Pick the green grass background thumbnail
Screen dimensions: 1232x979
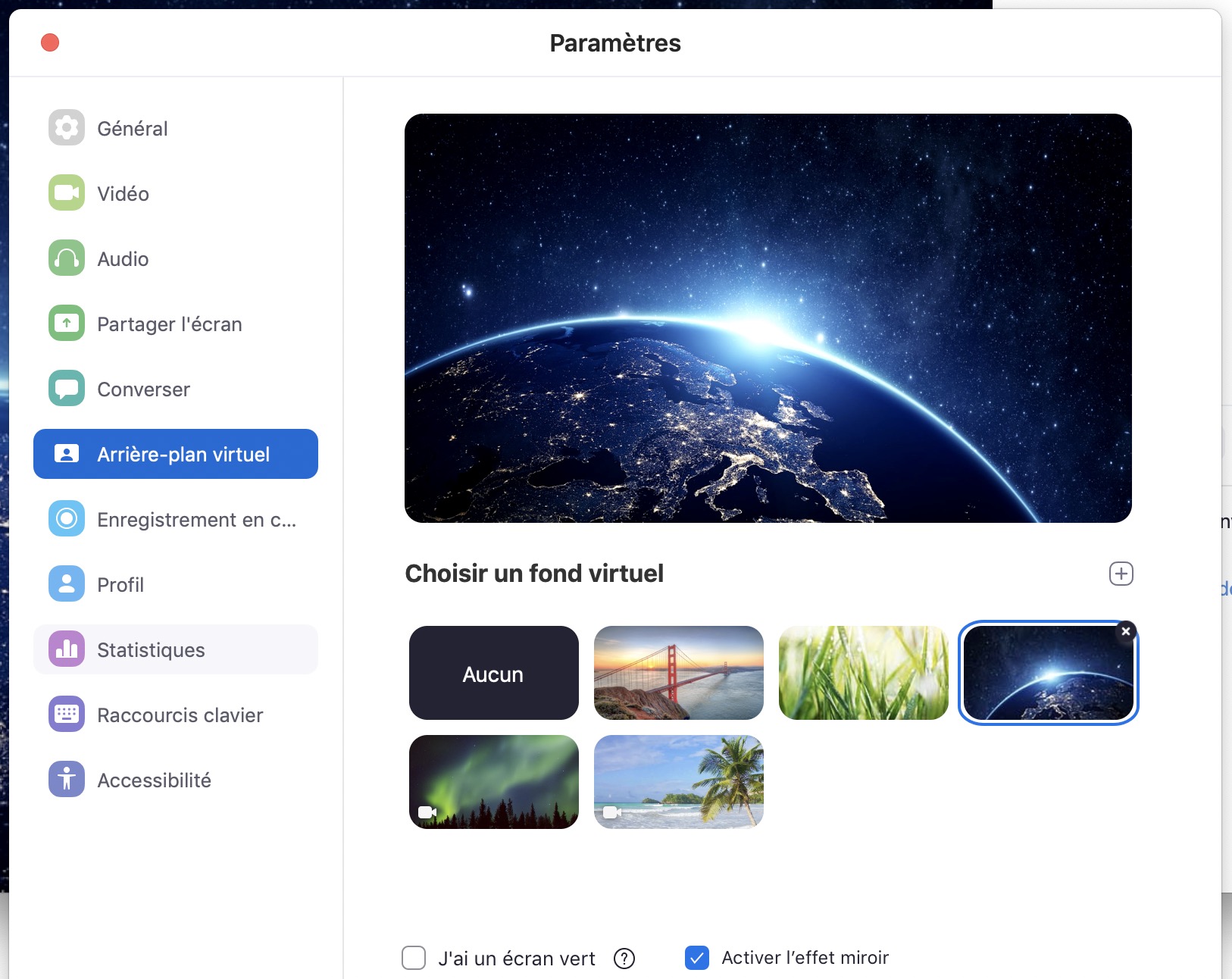click(863, 673)
